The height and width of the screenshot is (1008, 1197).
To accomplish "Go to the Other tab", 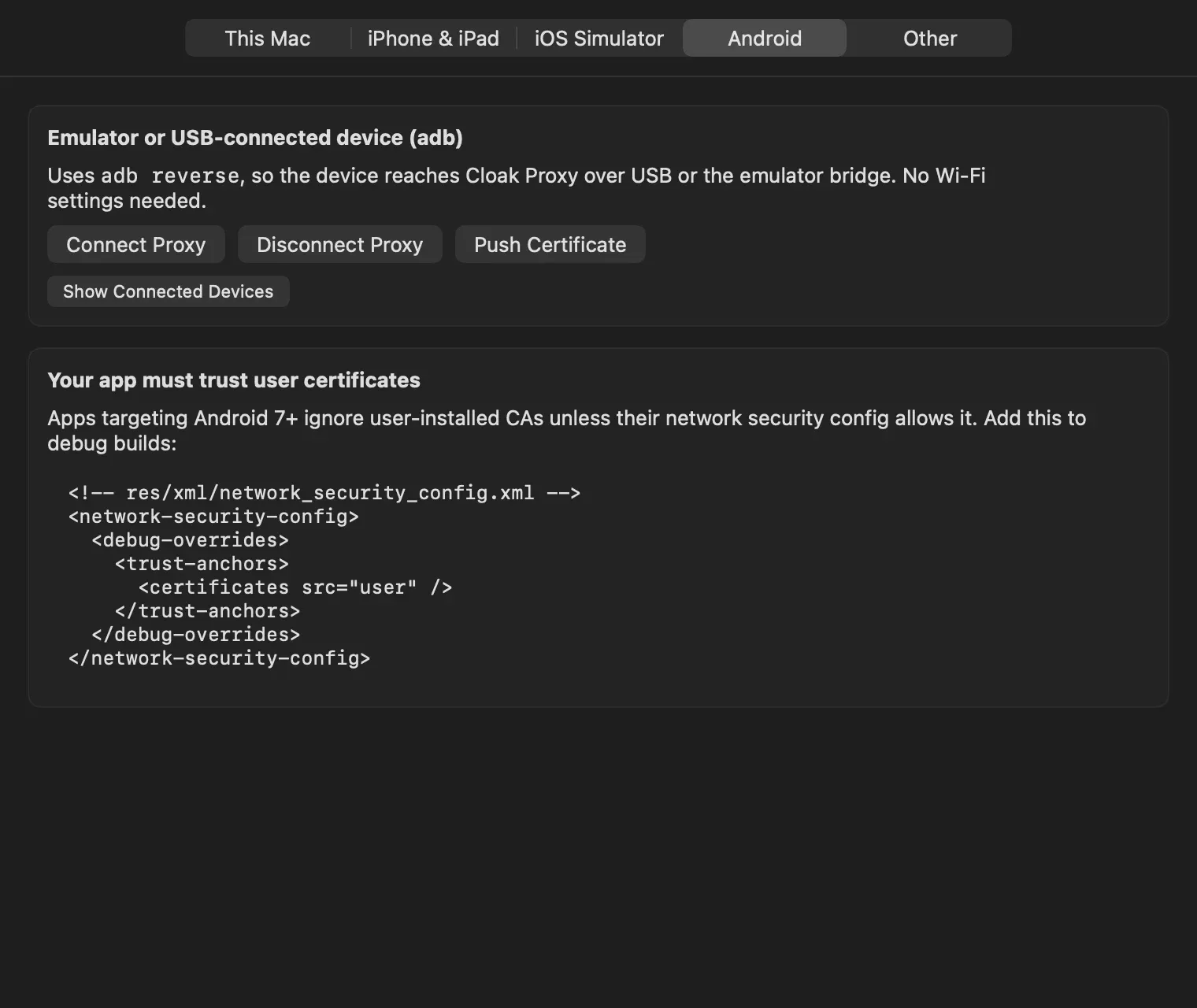I will 930,38.
